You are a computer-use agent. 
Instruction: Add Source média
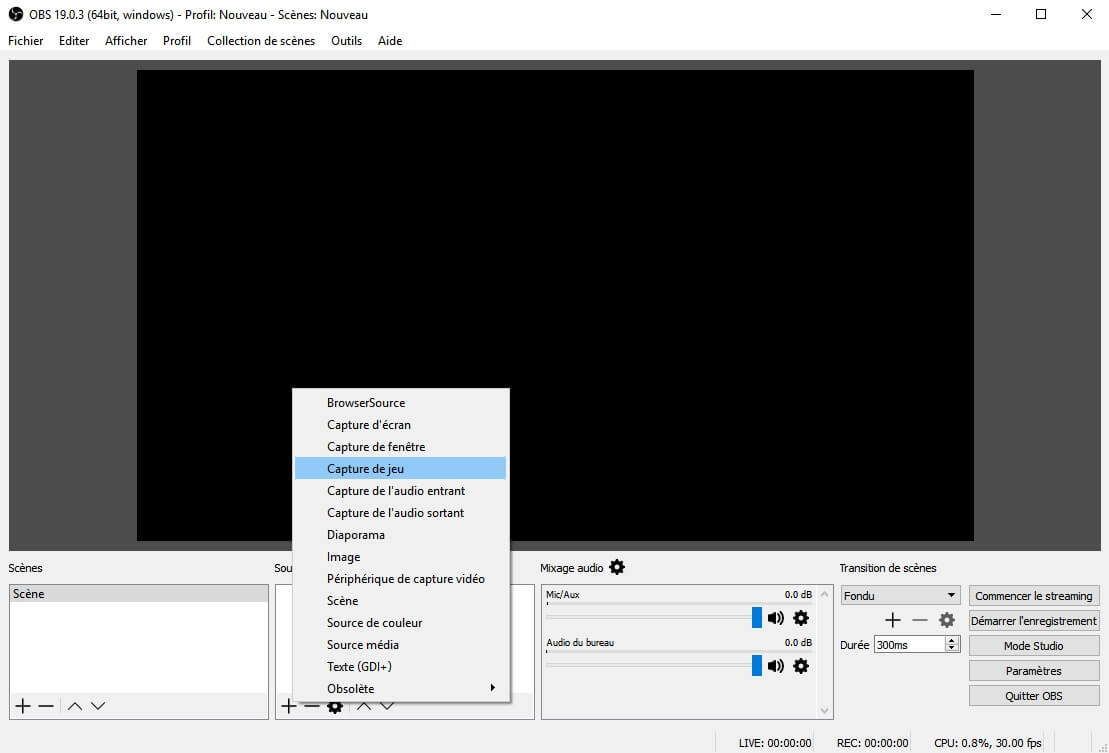(x=400, y=644)
